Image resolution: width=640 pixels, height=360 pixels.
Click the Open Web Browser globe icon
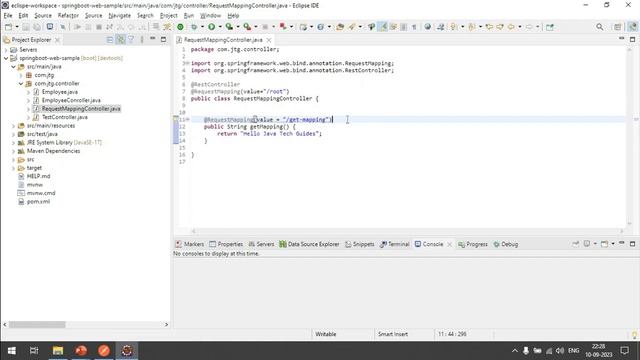tap(427, 27)
